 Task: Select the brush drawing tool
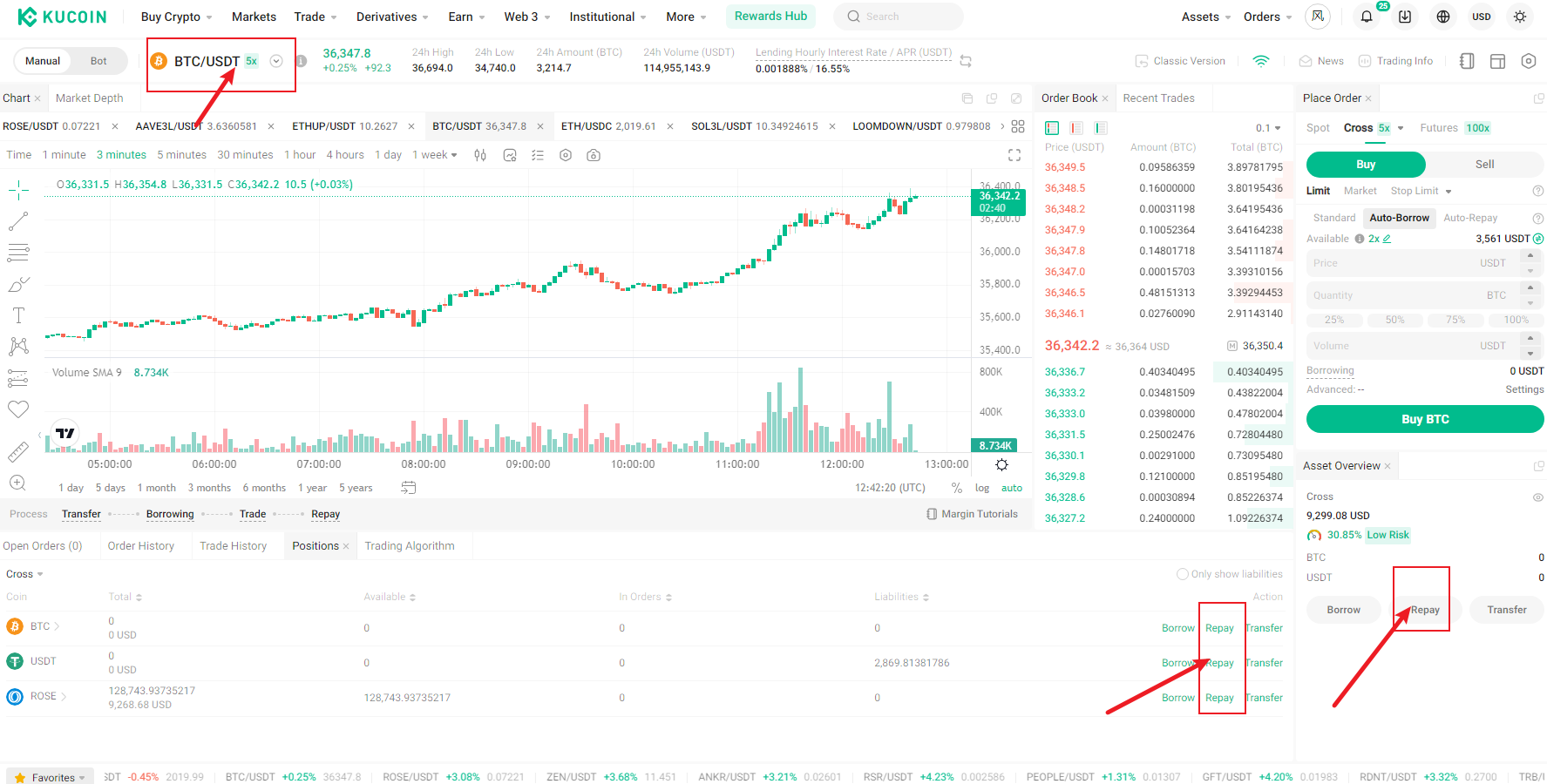coord(18,284)
